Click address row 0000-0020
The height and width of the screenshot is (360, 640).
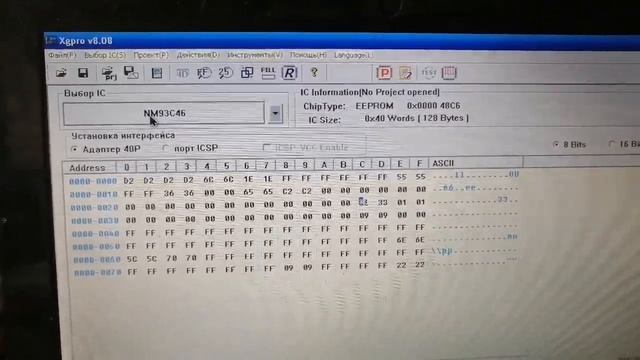(x=94, y=207)
